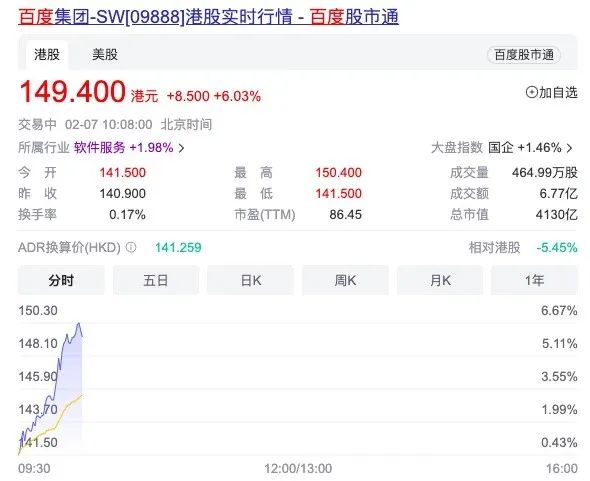Click the 国企 +1.46% index label
The height and width of the screenshot is (481, 590).
525,148
